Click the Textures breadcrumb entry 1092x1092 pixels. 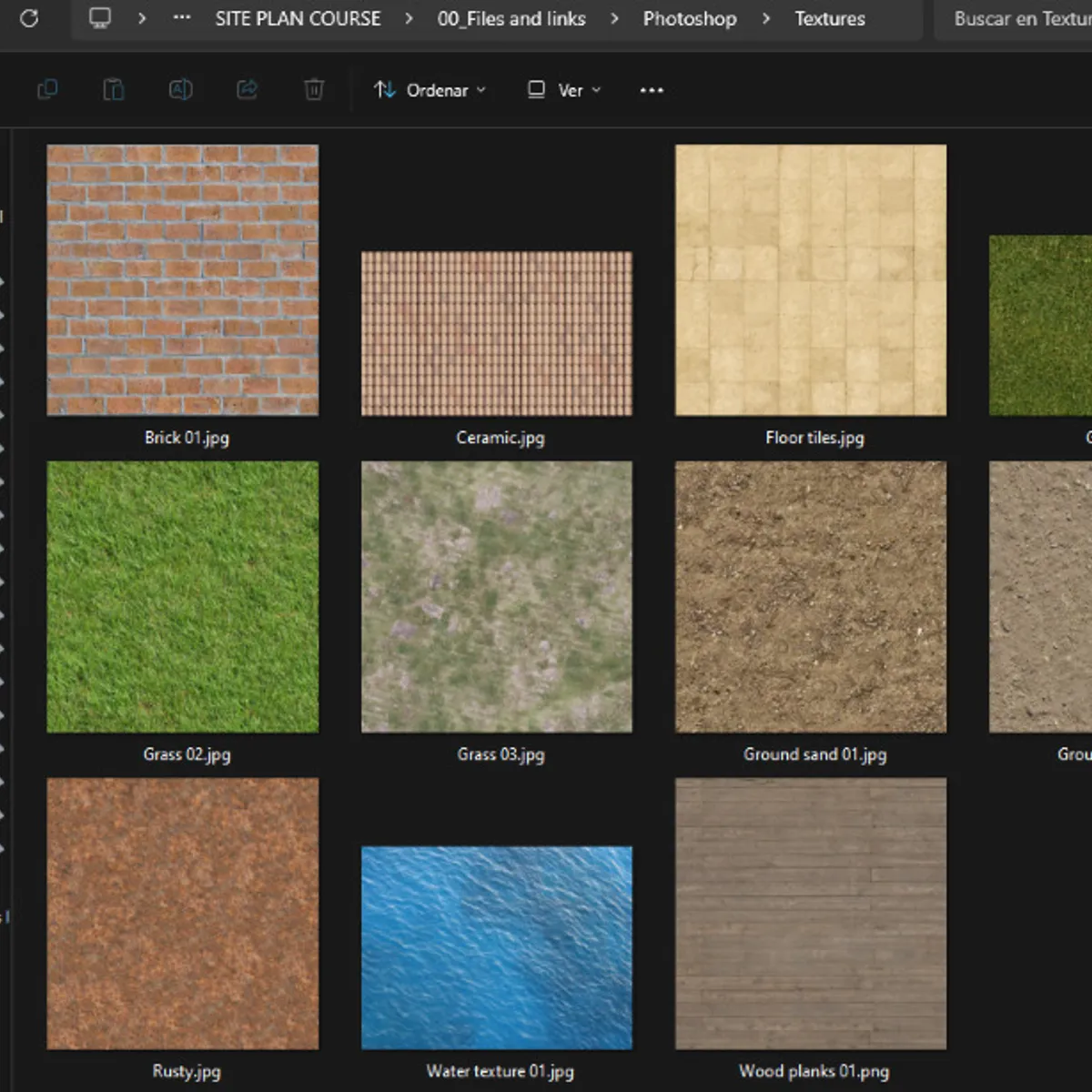(x=829, y=18)
